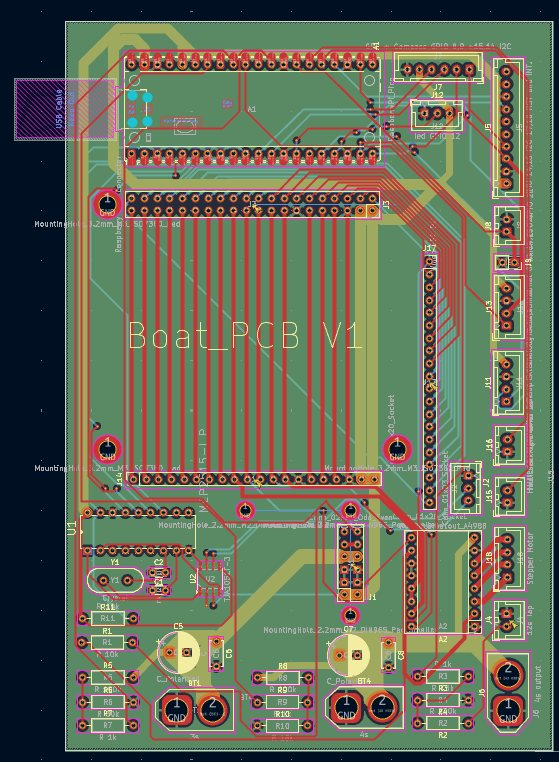This screenshot has height=762, width=559.
Task: Click lower-left GND mounting hole
Action: click(107, 448)
